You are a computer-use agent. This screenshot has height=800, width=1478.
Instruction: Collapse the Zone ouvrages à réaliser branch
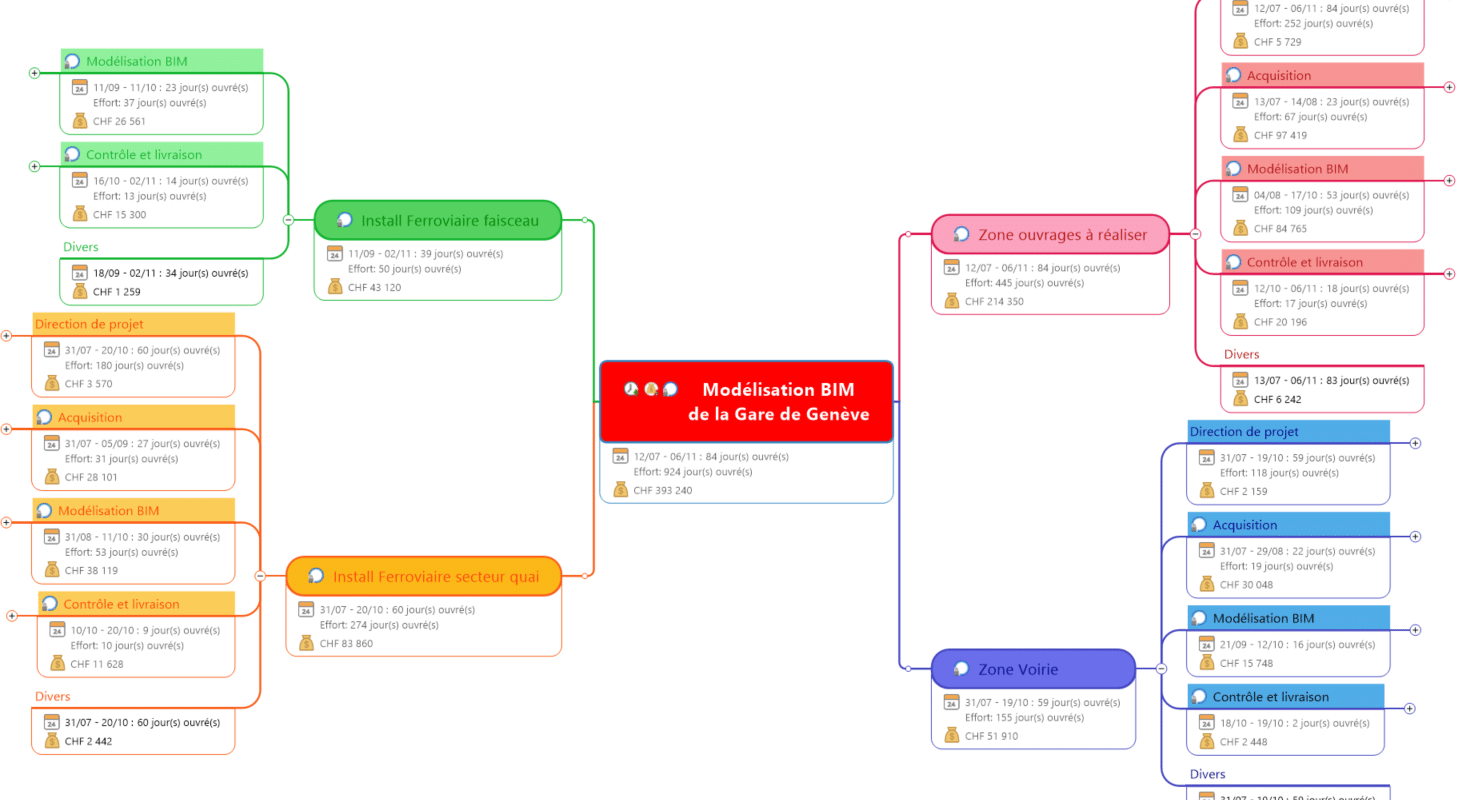1195,234
